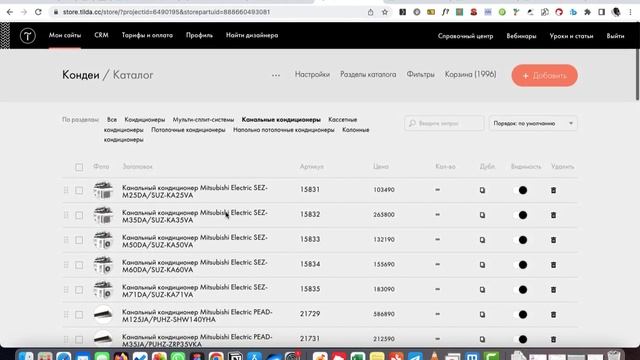Focus the product search field
Viewport: 640px width, 360px height.
coord(444,123)
